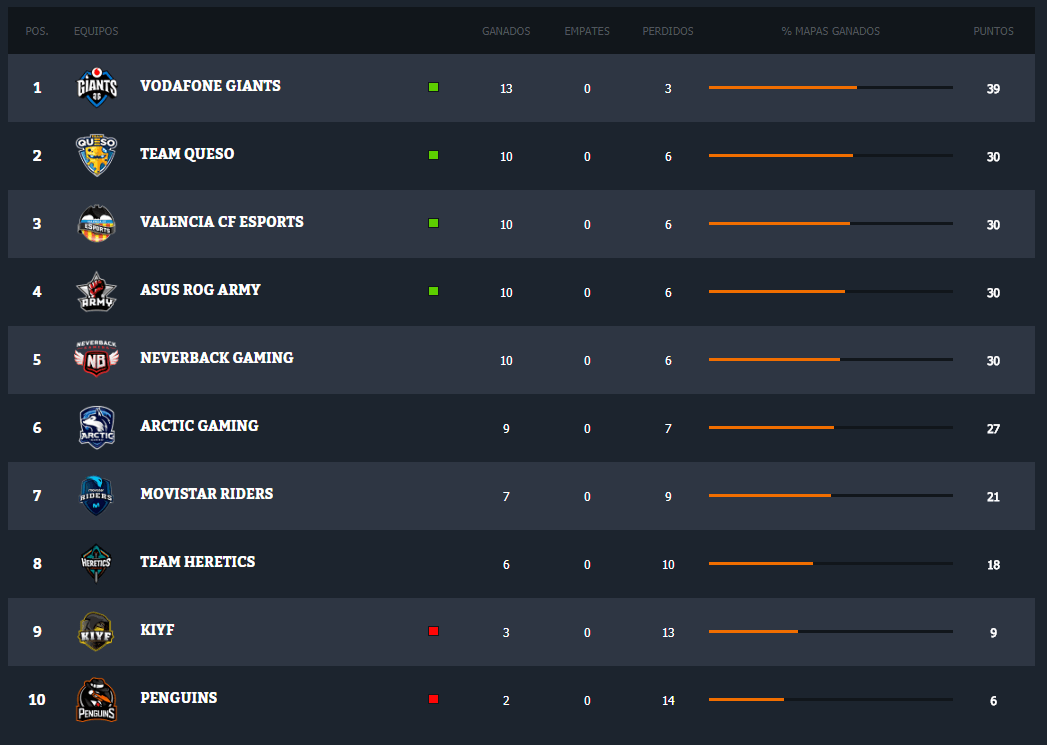
Task: Click the Team Heretics logo
Action: (96, 563)
